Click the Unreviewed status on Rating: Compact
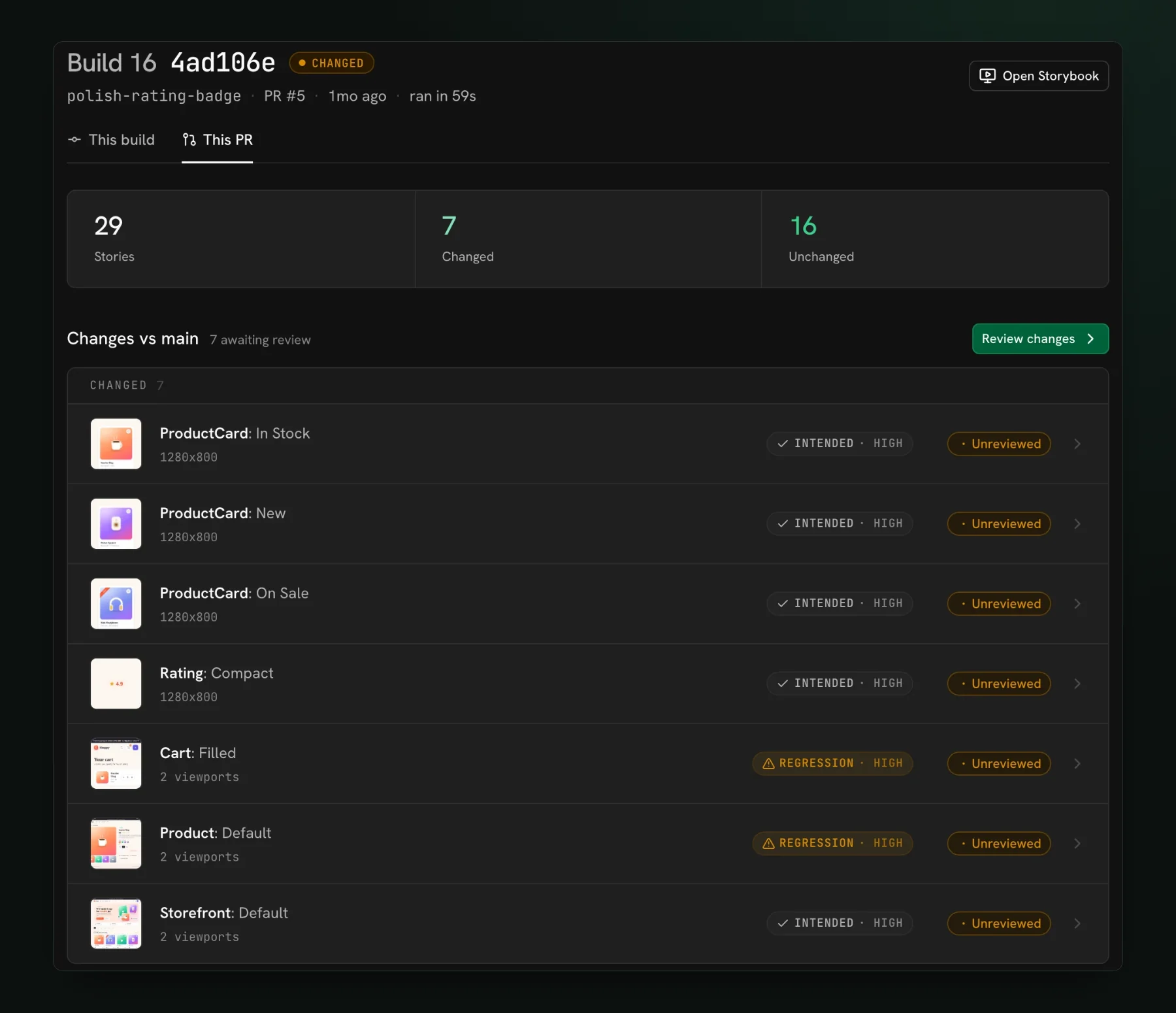The height and width of the screenshot is (1013, 1176). [x=999, y=684]
